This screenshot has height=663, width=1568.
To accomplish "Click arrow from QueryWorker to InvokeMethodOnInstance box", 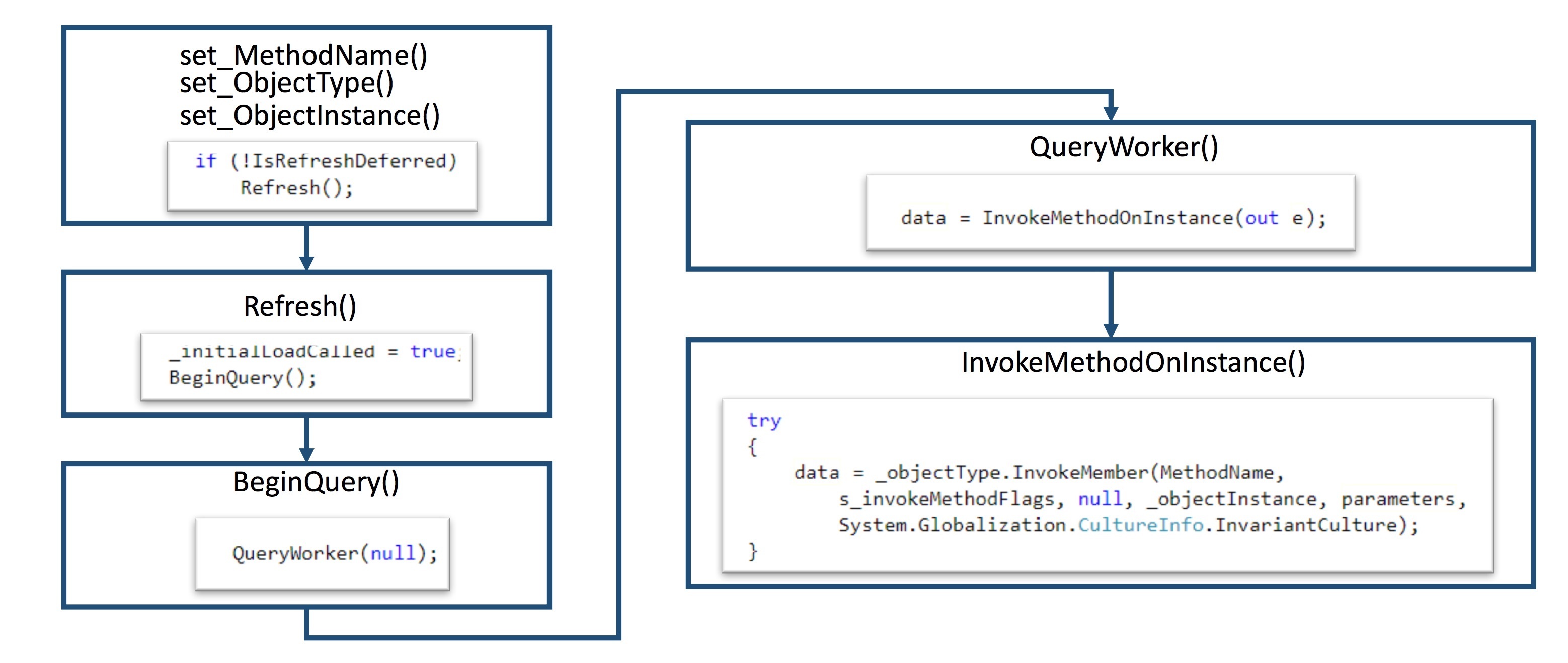I will (1111, 303).
